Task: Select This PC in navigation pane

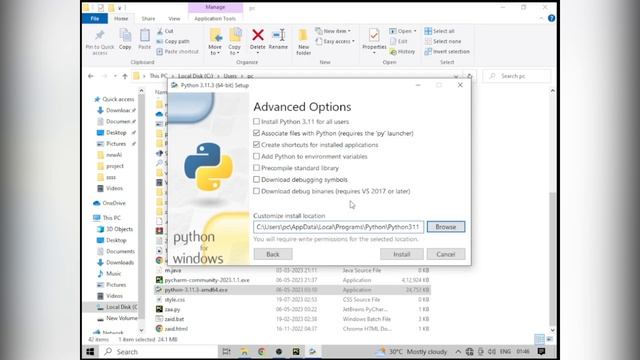Action: click(x=107, y=218)
